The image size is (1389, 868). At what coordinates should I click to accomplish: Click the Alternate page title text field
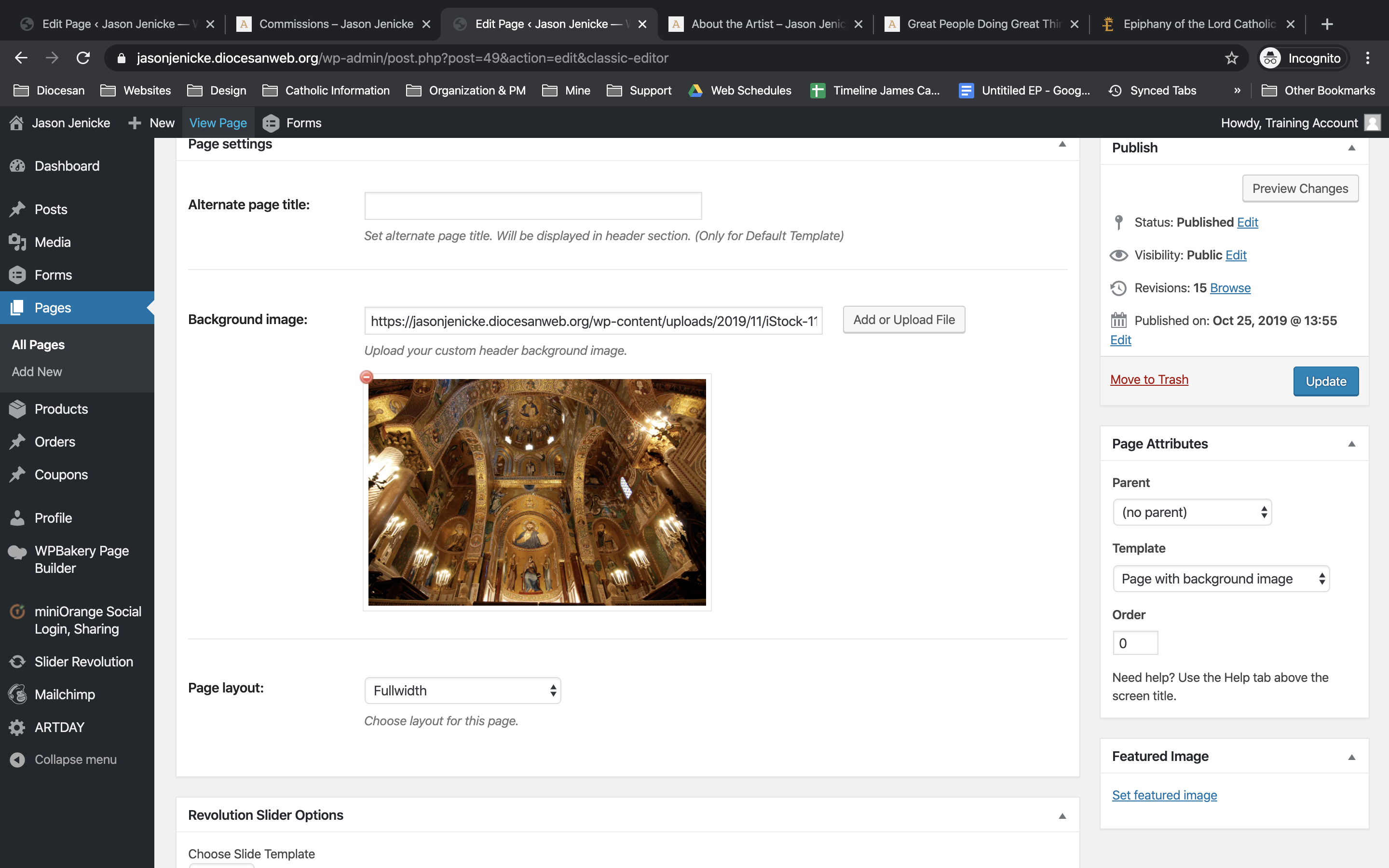point(532,205)
